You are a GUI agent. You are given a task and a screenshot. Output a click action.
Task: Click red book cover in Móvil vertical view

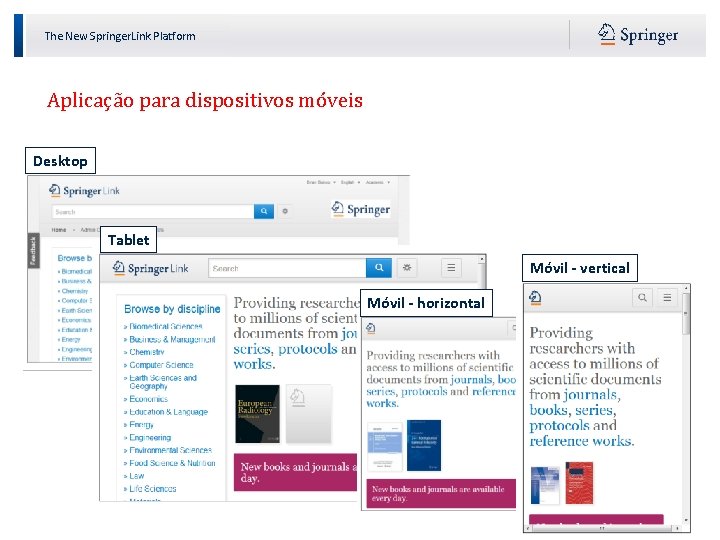[x=579, y=483]
